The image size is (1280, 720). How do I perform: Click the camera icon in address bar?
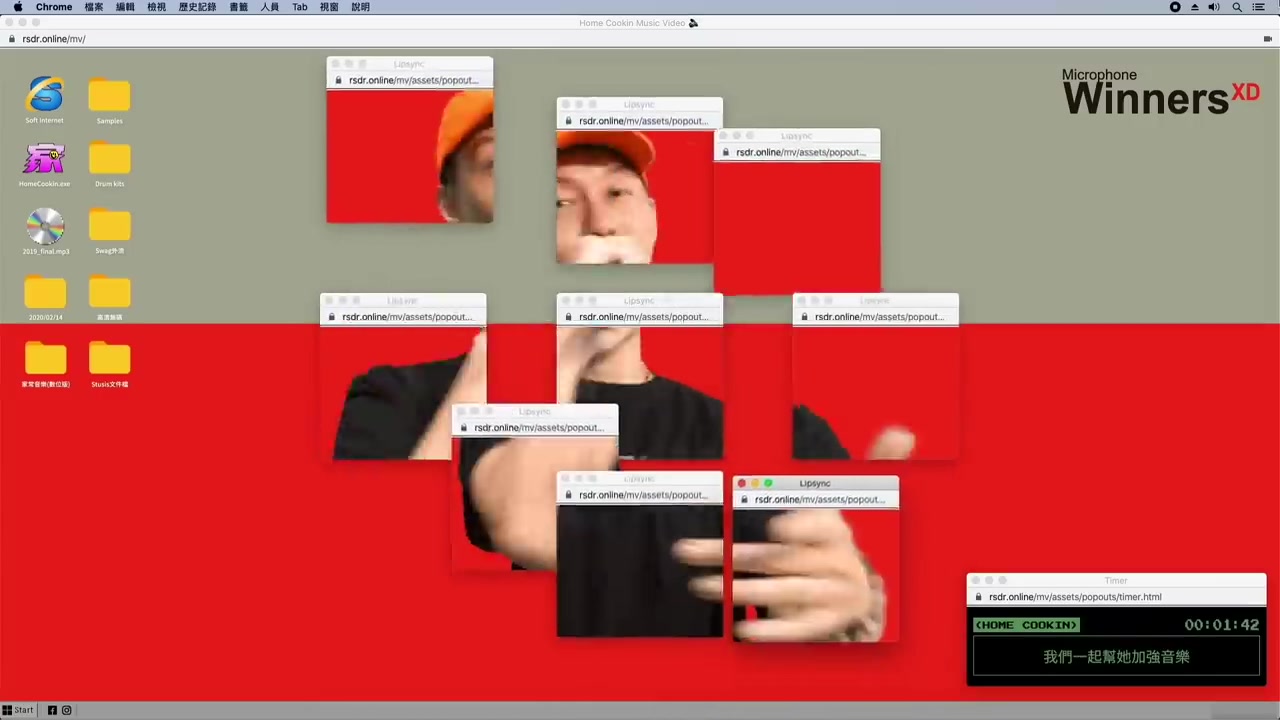pyautogui.click(x=1268, y=39)
